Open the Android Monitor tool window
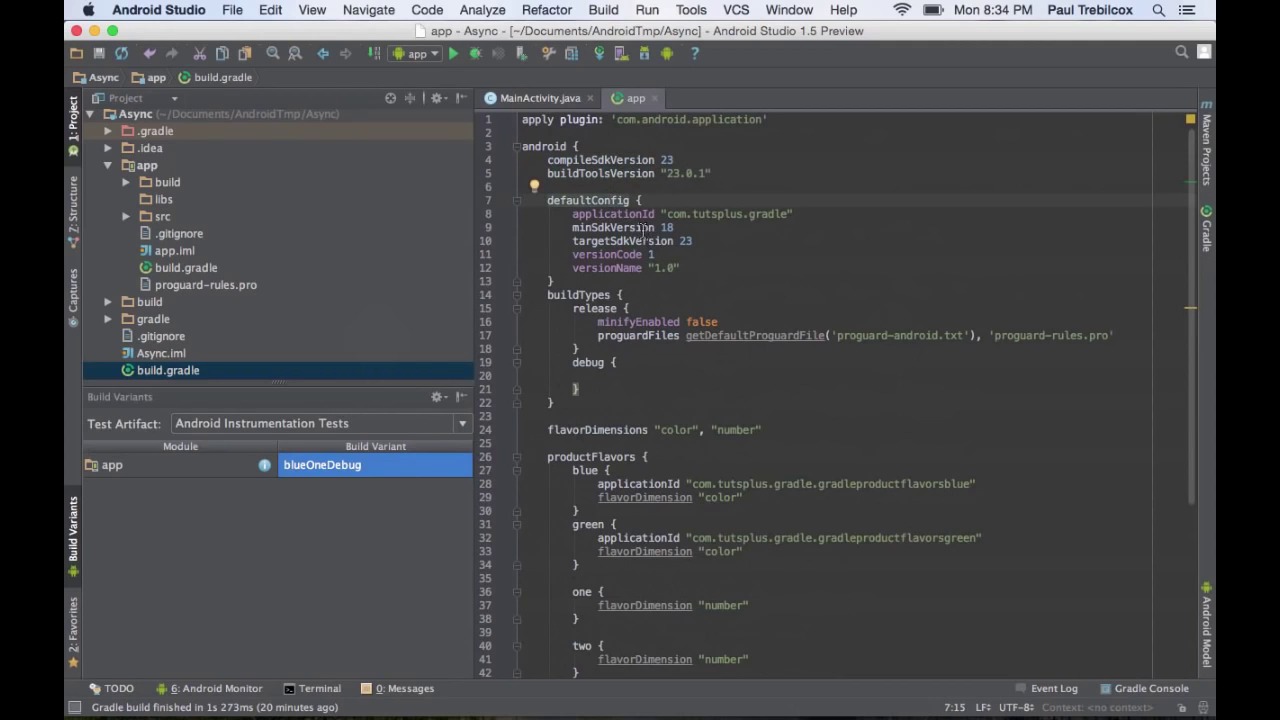1280x720 pixels. pyautogui.click(x=209, y=688)
